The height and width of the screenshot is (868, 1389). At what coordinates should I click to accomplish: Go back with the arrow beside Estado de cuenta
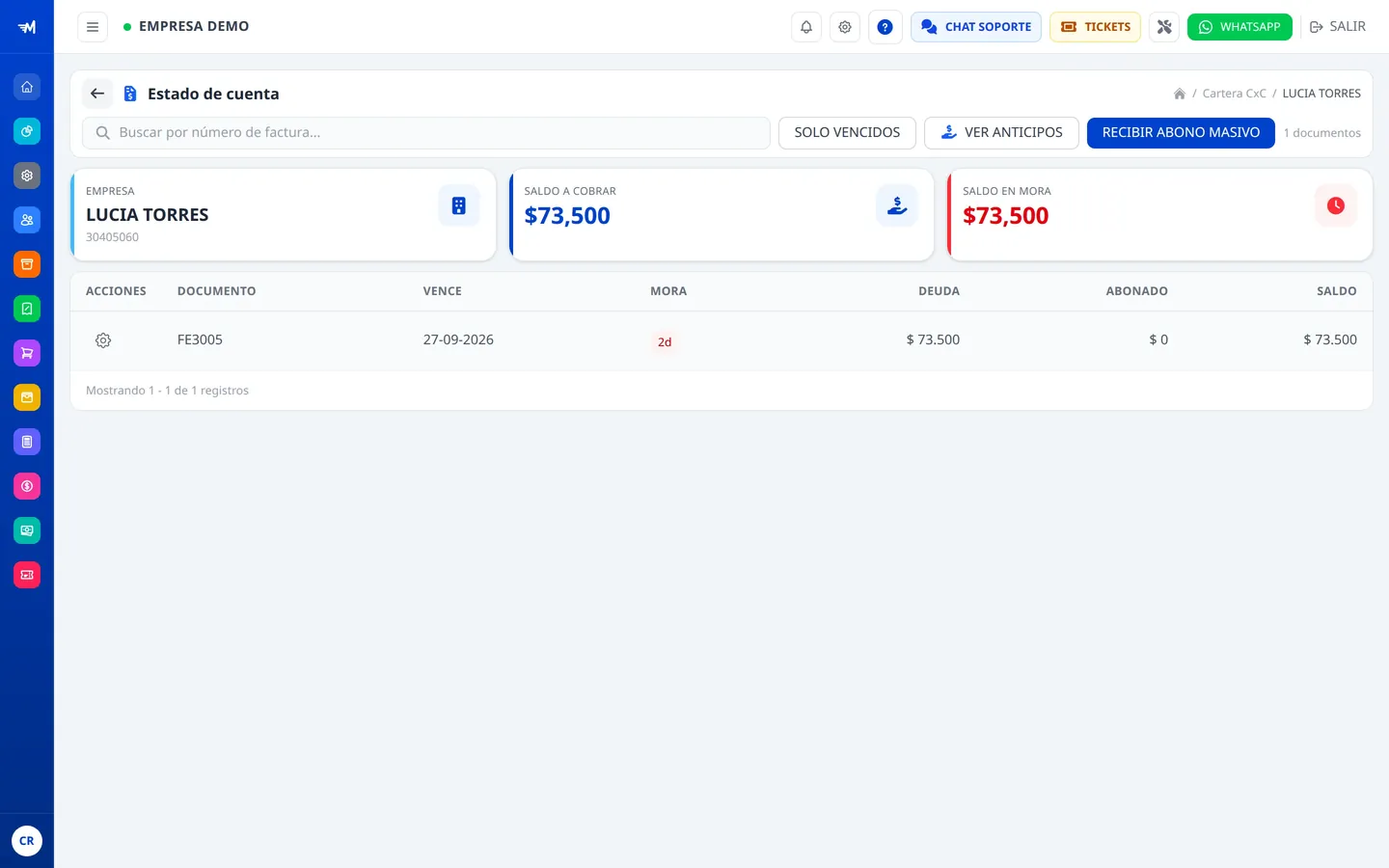click(97, 94)
